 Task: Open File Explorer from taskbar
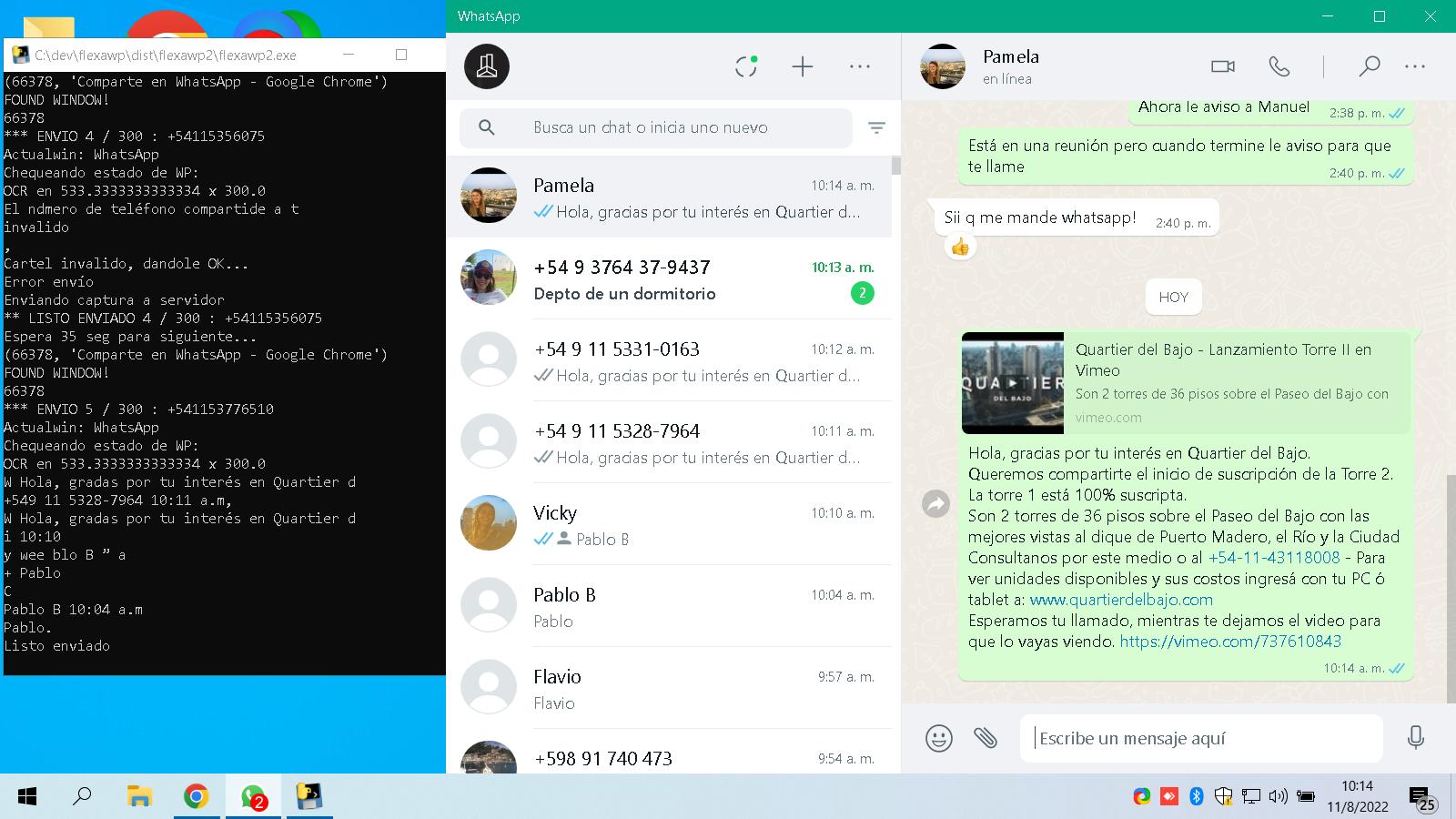[139, 797]
